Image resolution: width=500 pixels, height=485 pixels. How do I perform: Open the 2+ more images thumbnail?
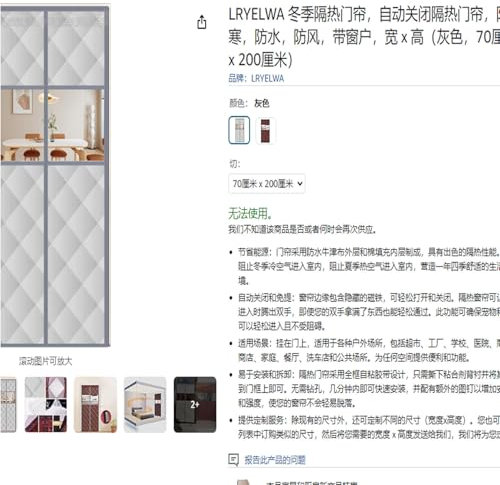[x=195, y=405]
